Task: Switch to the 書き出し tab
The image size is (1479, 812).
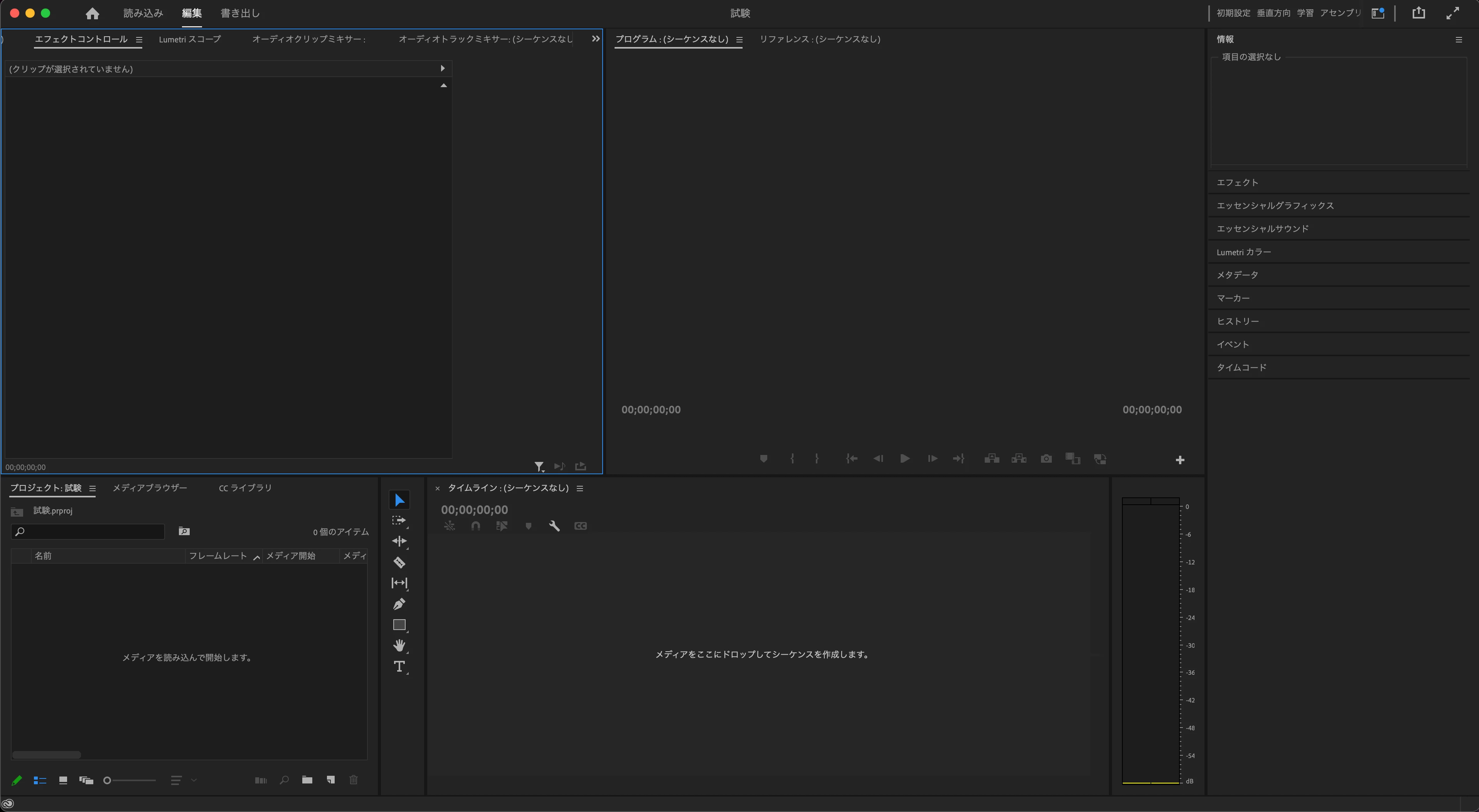Action: point(240,13)
